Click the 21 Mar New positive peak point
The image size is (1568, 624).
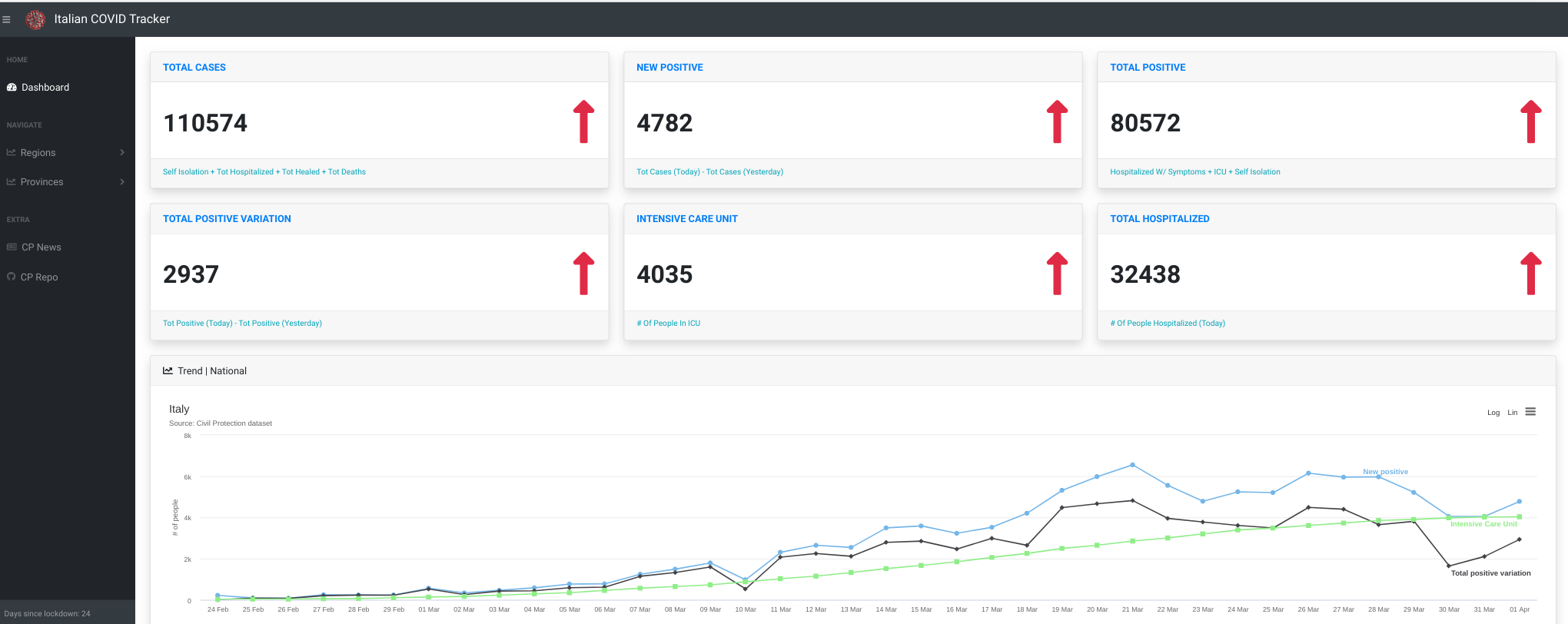click(1132, 465)
